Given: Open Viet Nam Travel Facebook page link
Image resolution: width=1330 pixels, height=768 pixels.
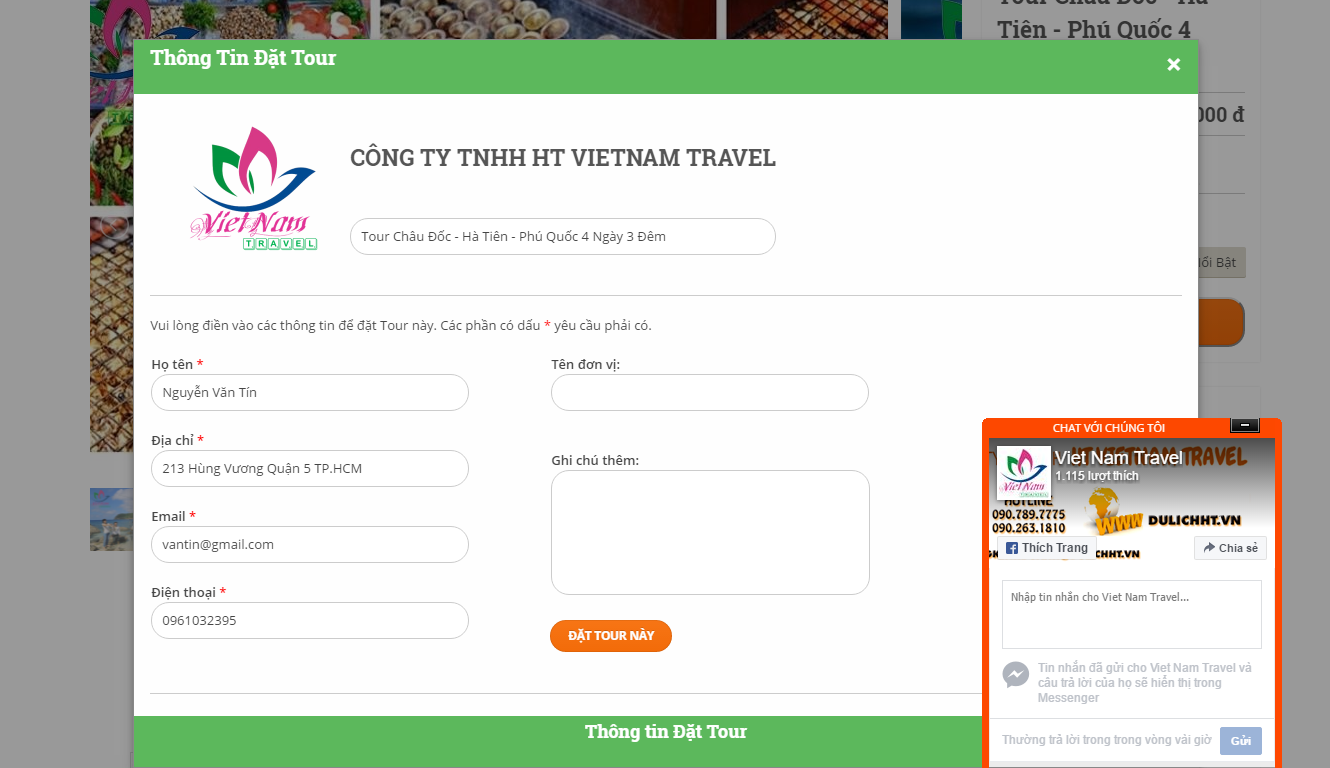Looking at the screenshot, I should pos(1118,458).
